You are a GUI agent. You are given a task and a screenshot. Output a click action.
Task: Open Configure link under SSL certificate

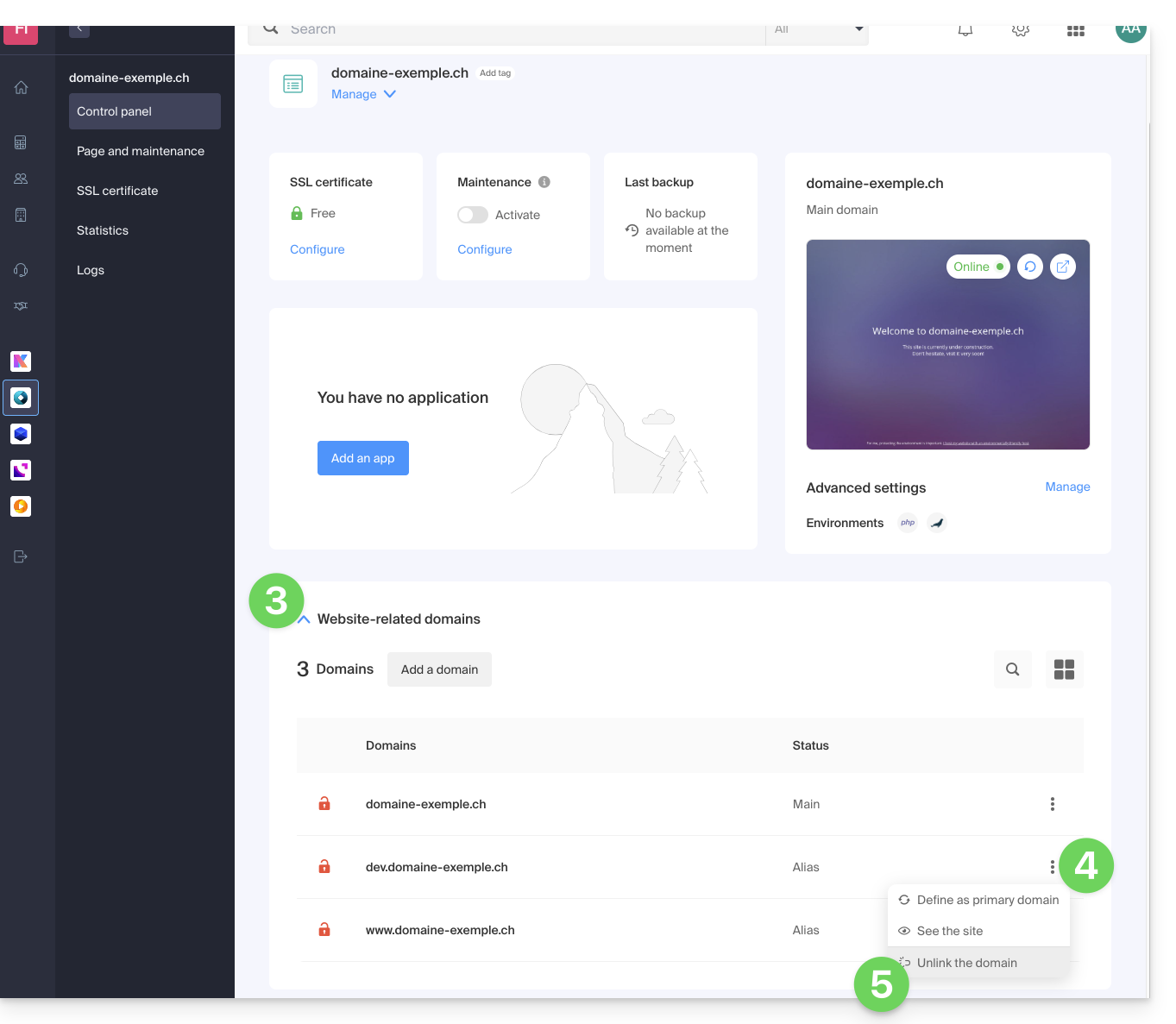pyautogui.click(x=317, y=249)
